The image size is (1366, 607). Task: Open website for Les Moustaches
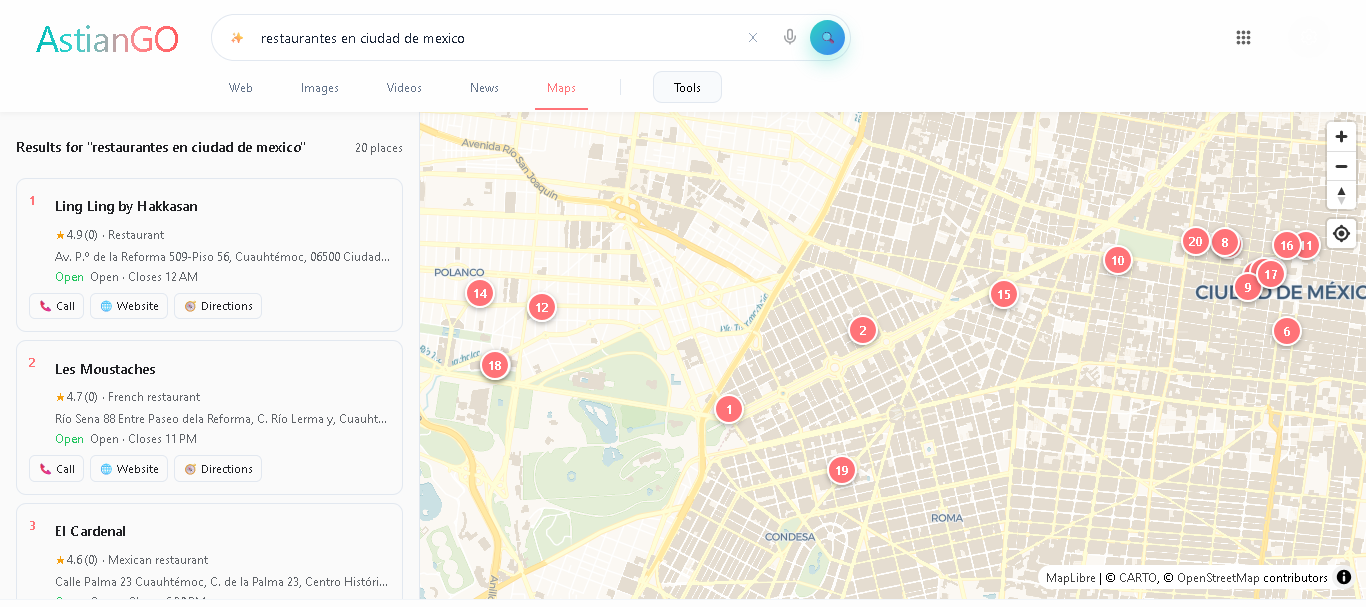coord(129,469)
